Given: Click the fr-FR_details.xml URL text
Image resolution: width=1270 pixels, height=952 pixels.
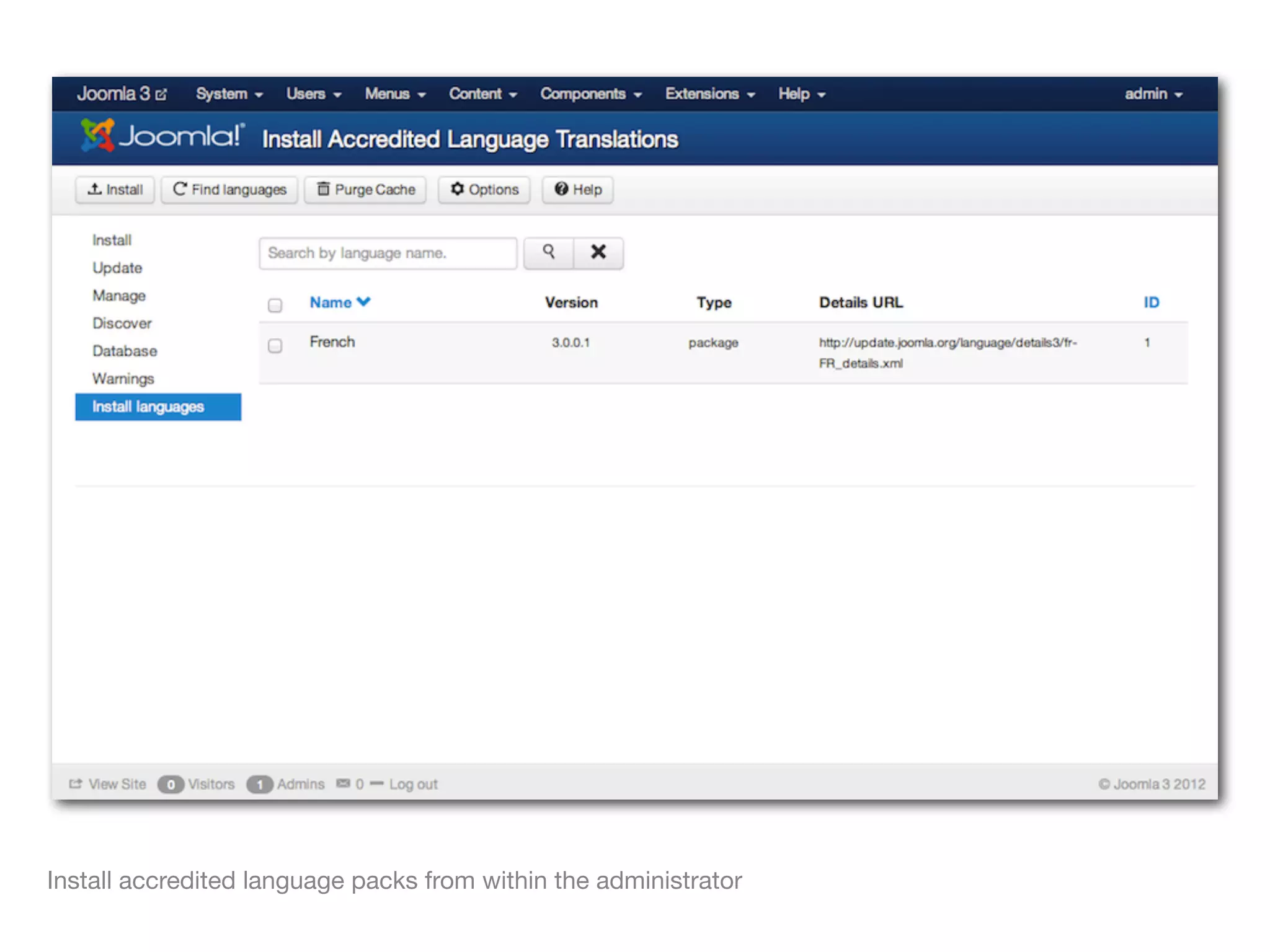Looking at the screenshot, I should point(948,353).
